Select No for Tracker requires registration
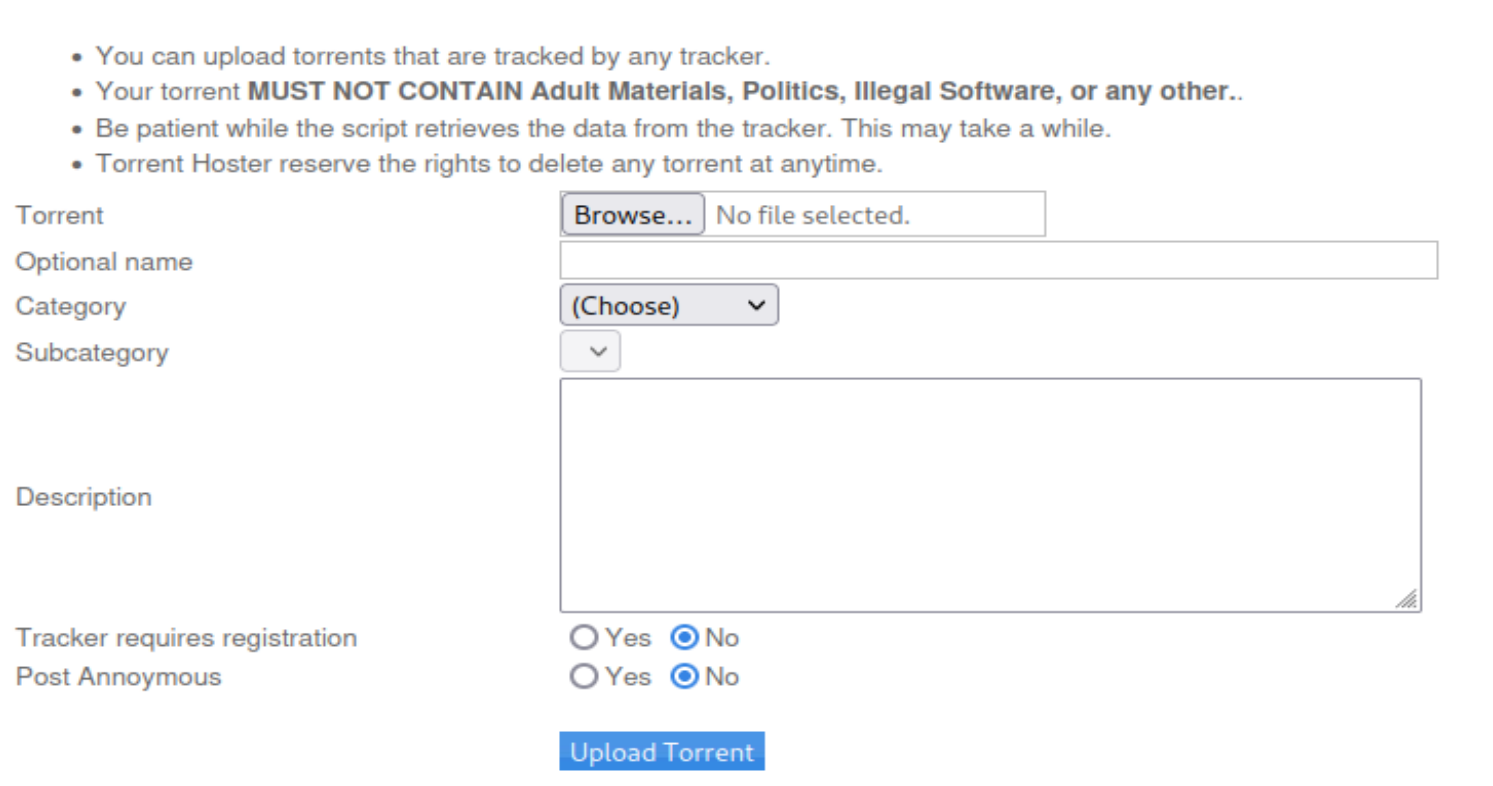Viewport: 1493px width, 786px height. (x=685, y=638)
